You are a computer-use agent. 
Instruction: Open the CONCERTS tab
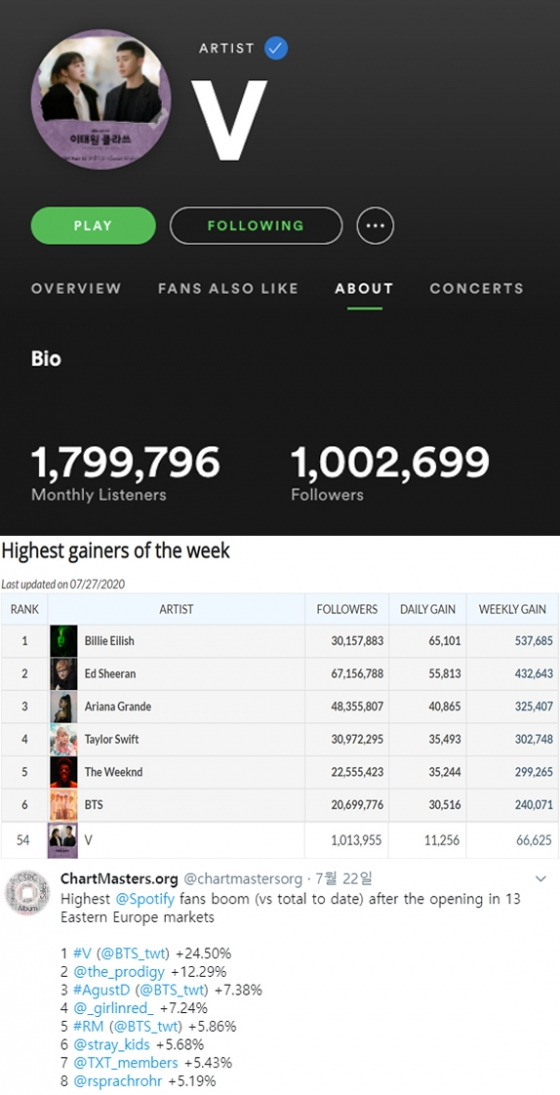click(x=476, y=288)
